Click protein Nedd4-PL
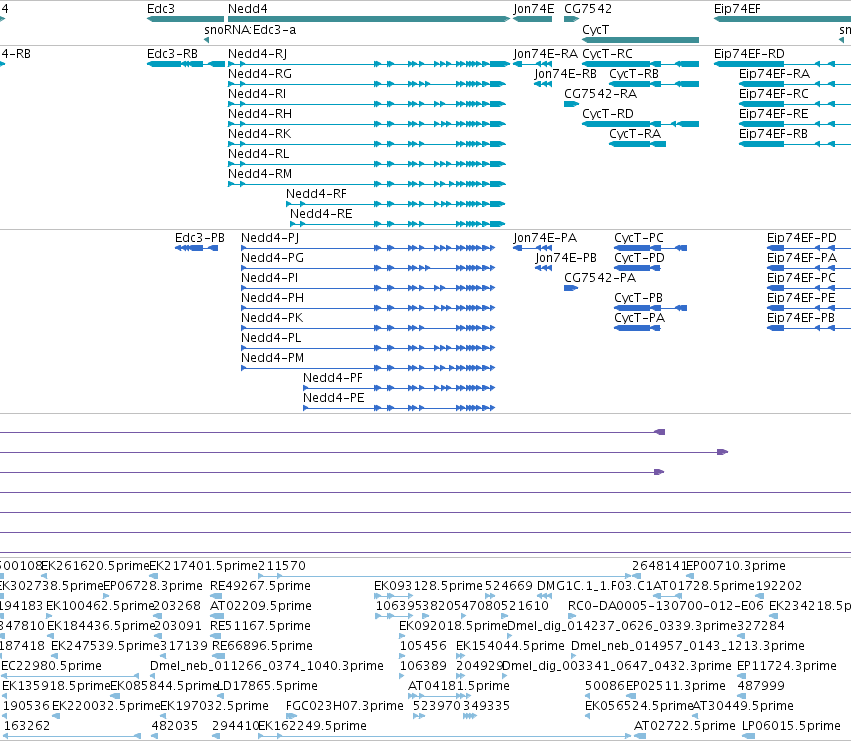This screenshot has width=851, height=741. 271,338
